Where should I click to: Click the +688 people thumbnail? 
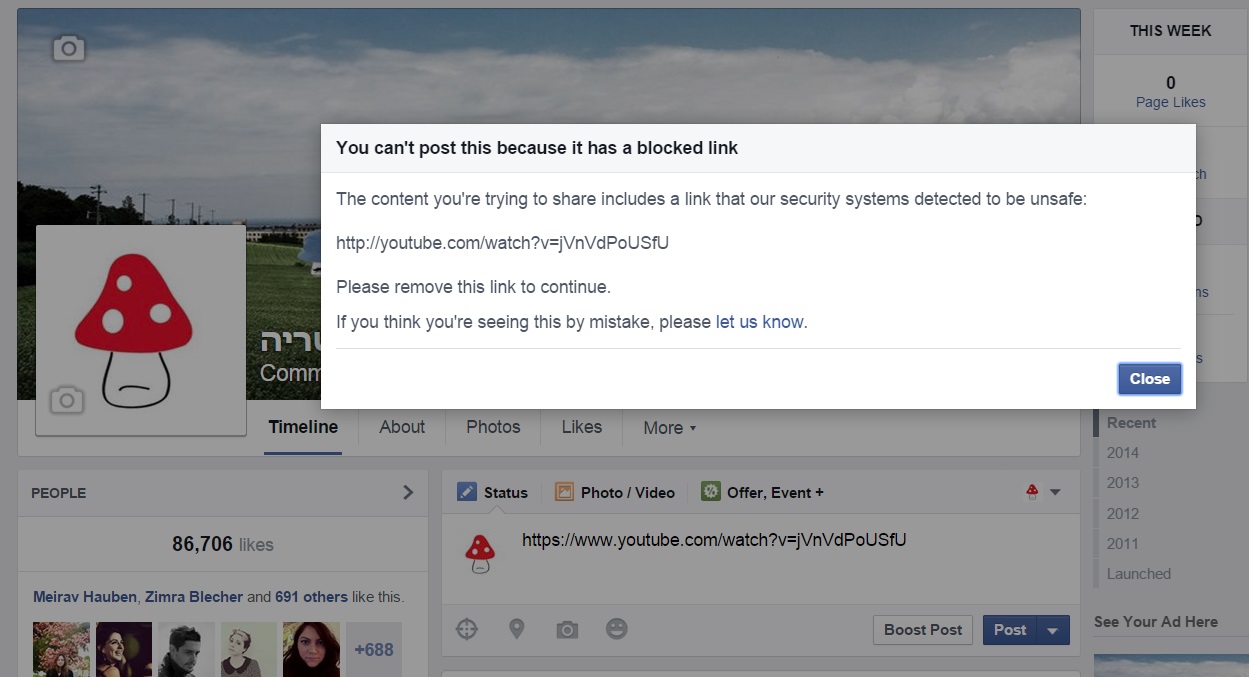coord(373,650)
